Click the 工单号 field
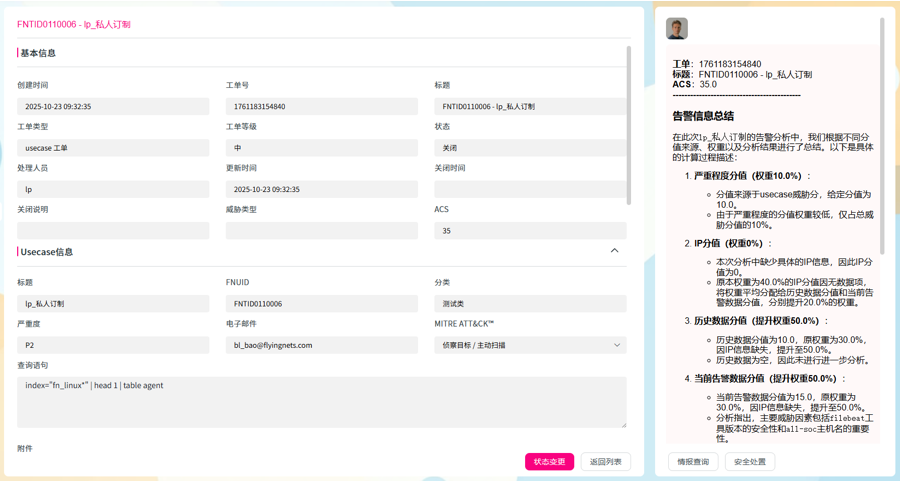This screenshot has height=482, width=900. (321, 106)
